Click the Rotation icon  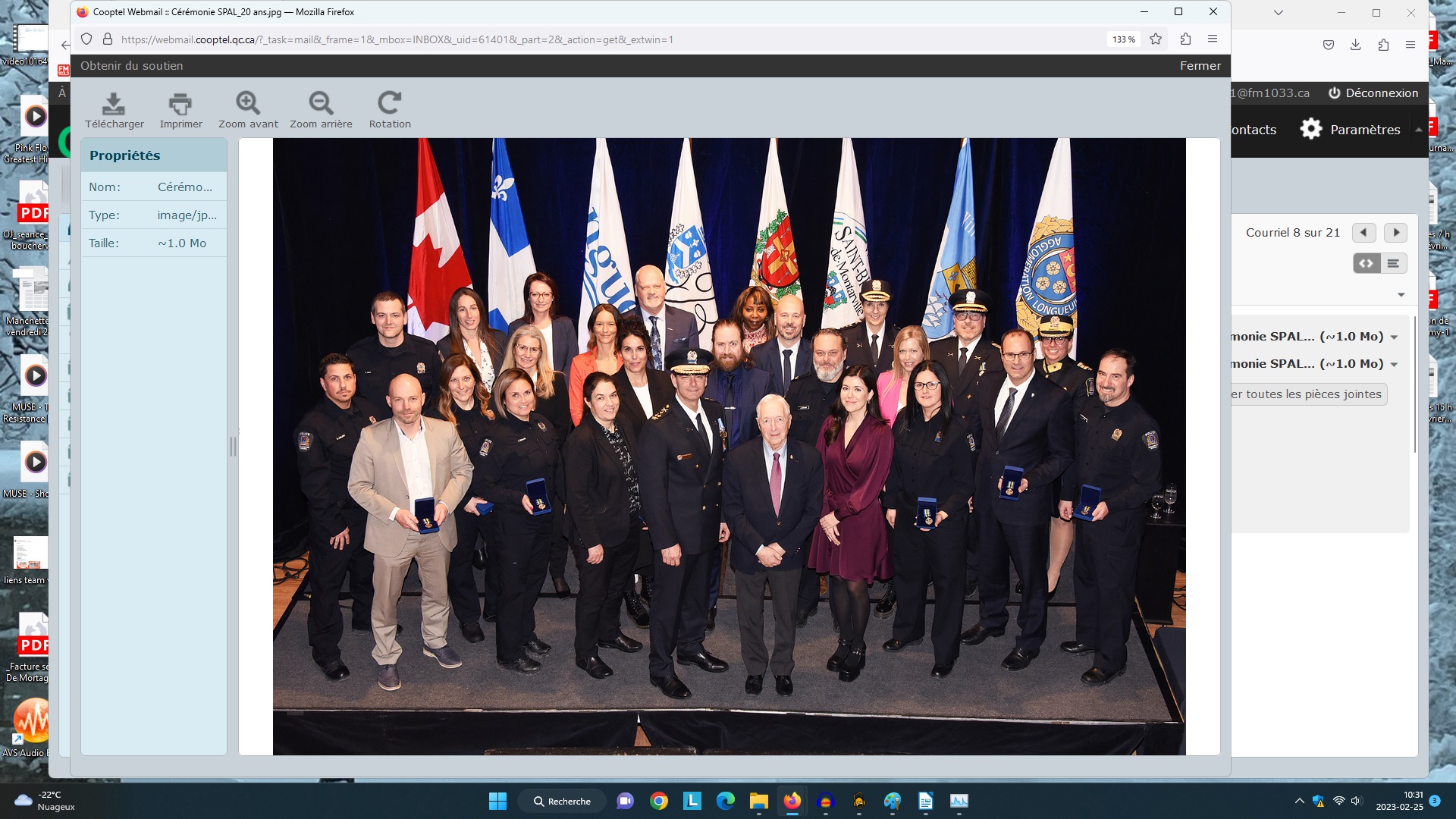coord(390,103)
